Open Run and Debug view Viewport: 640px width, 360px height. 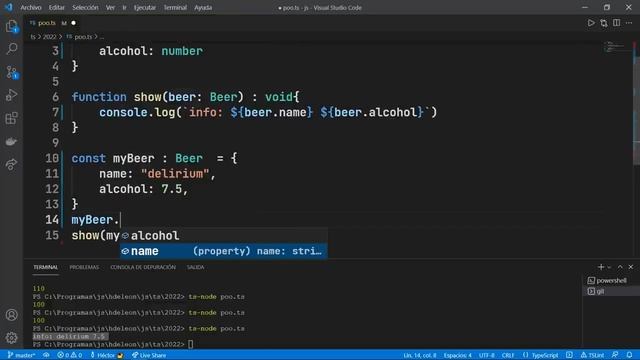[x=11, y=95]
